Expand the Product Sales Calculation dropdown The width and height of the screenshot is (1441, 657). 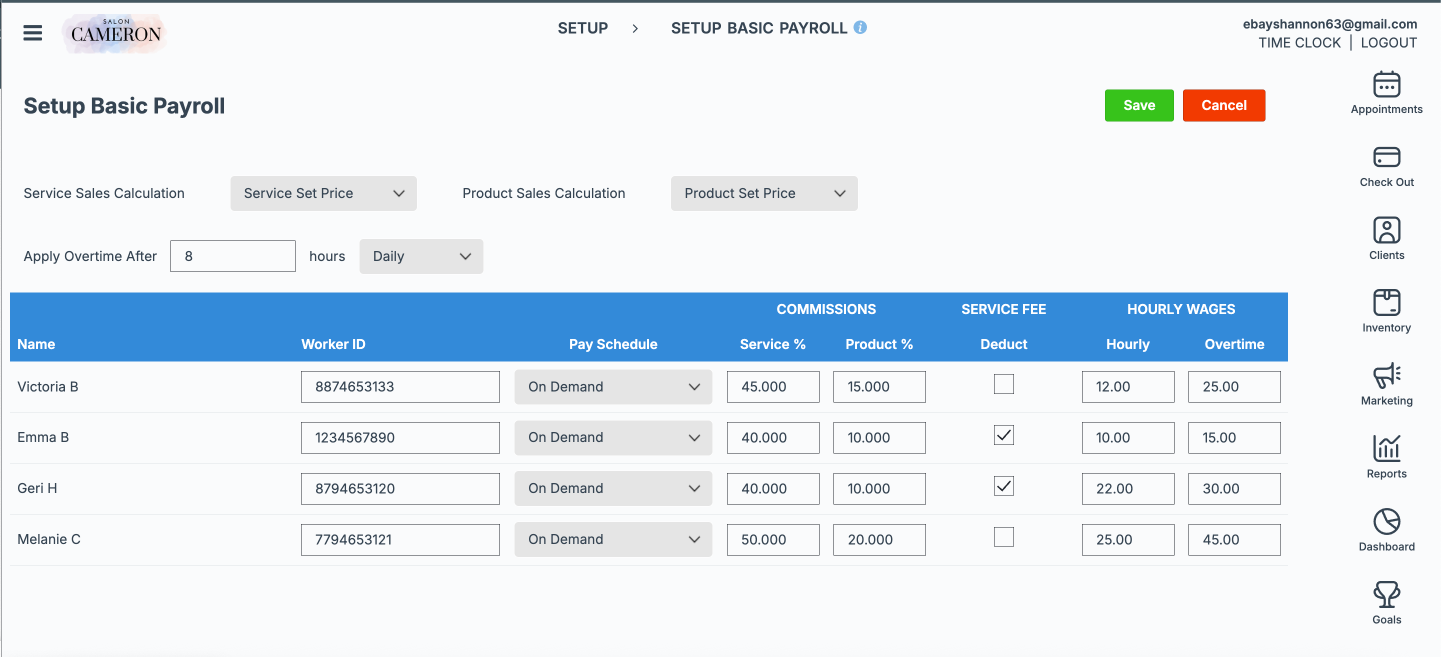coord(764,194)
